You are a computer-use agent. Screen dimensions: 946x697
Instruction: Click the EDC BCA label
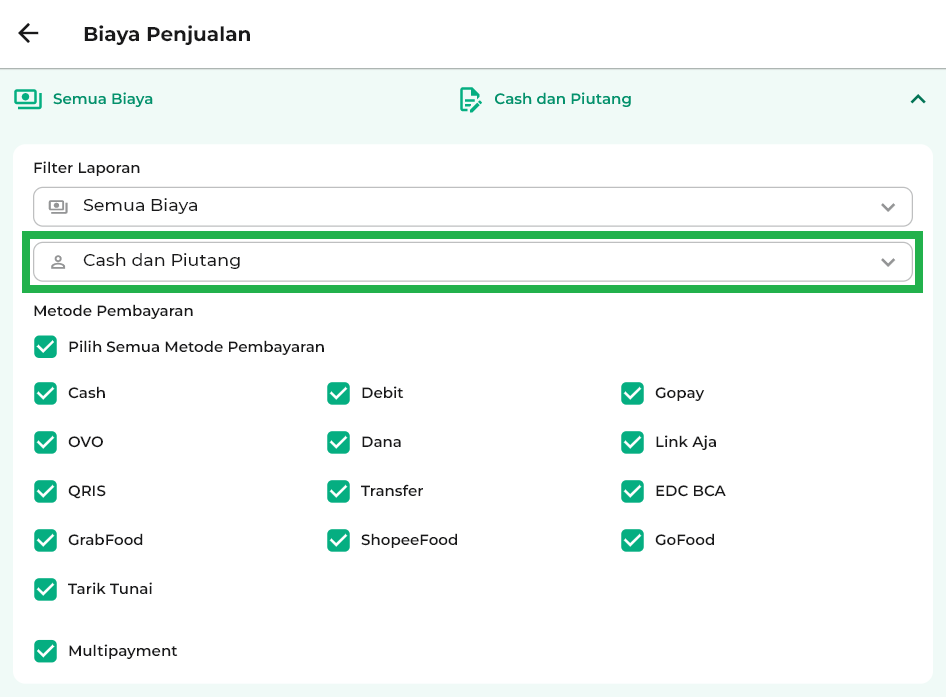click(690, 491)
